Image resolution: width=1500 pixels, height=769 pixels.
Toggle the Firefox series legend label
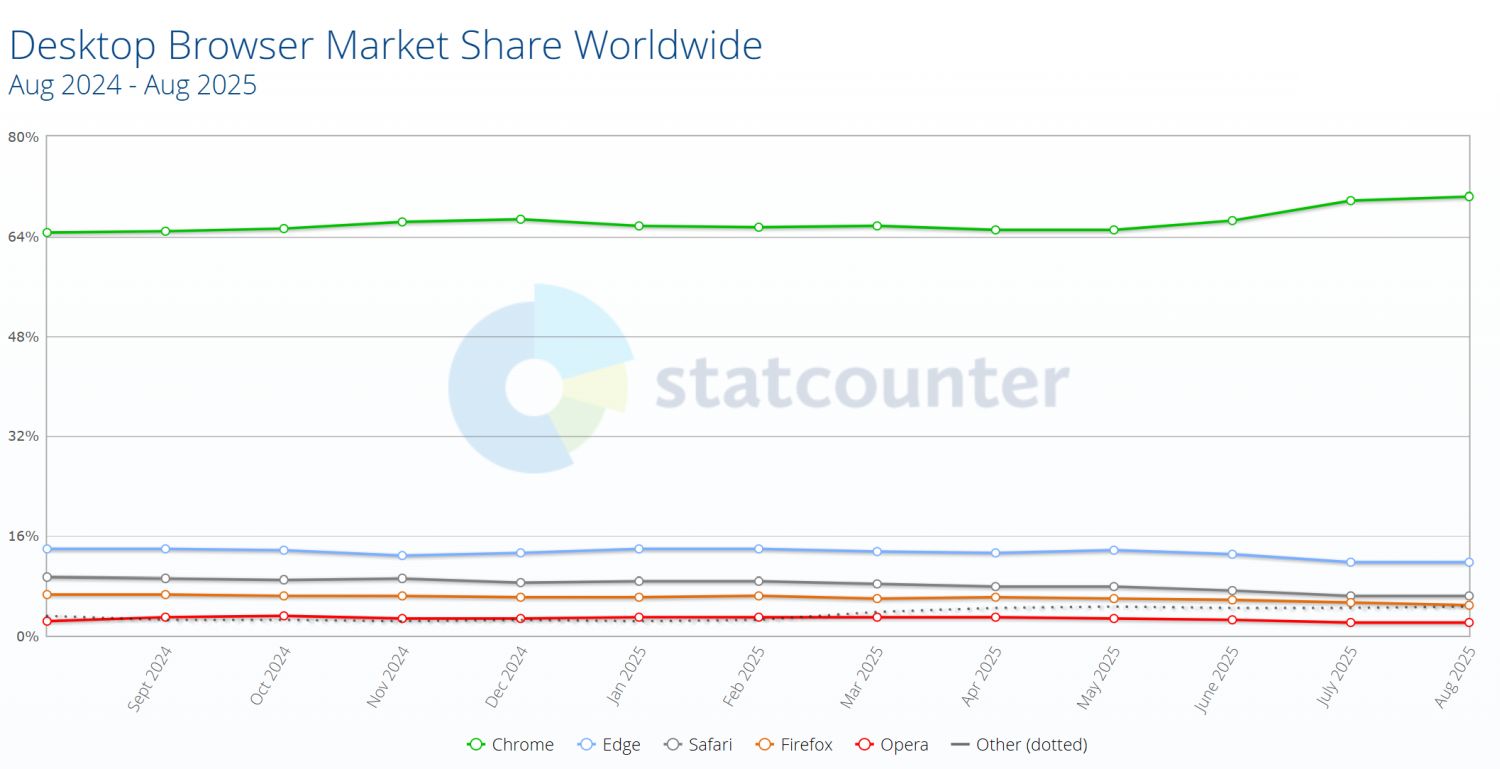pyautogui.click(x=804, y=744)
